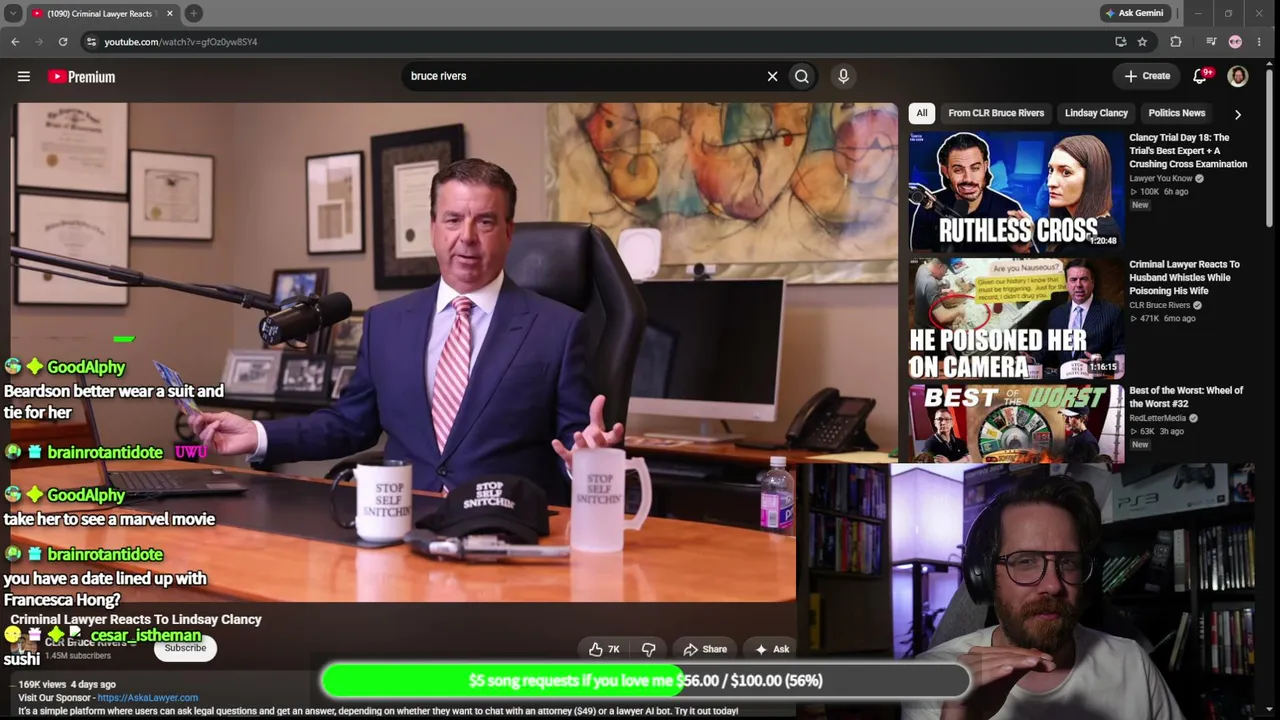Screen dimensions: 1280x720
Task: Start voice search with the microphone
Action: (x=843, y=76)
